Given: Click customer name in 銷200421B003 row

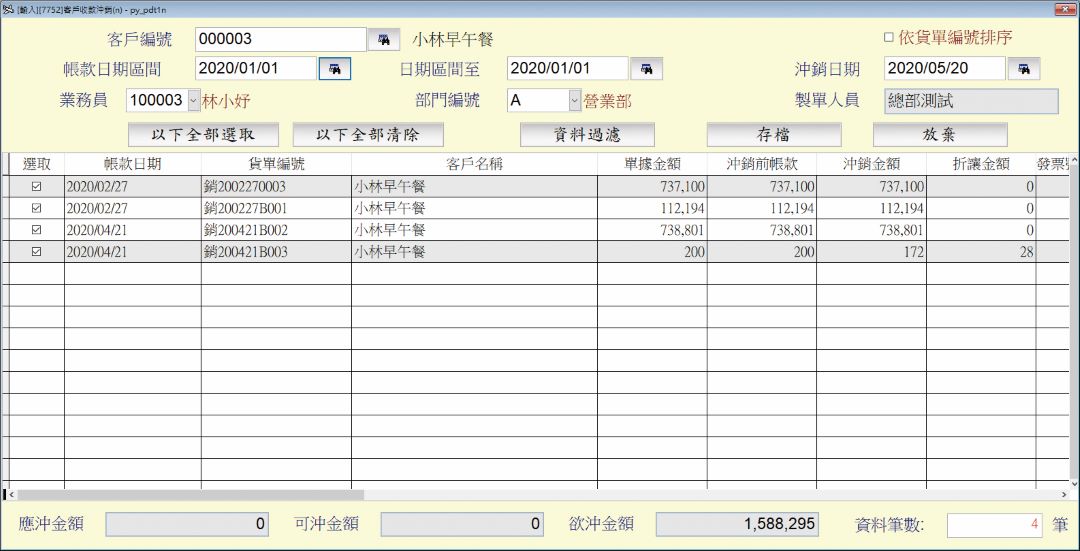Looking at the screenshot, I should pyautogui.click(x=475, y=252).
